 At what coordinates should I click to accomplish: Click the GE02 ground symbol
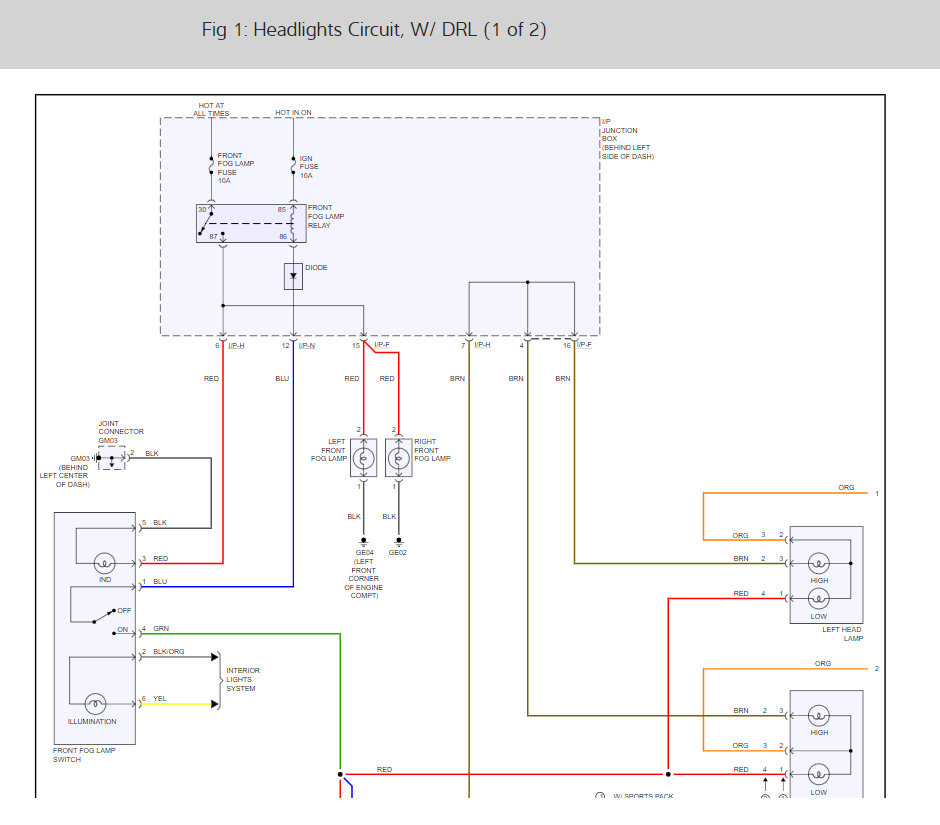[399, 541]
